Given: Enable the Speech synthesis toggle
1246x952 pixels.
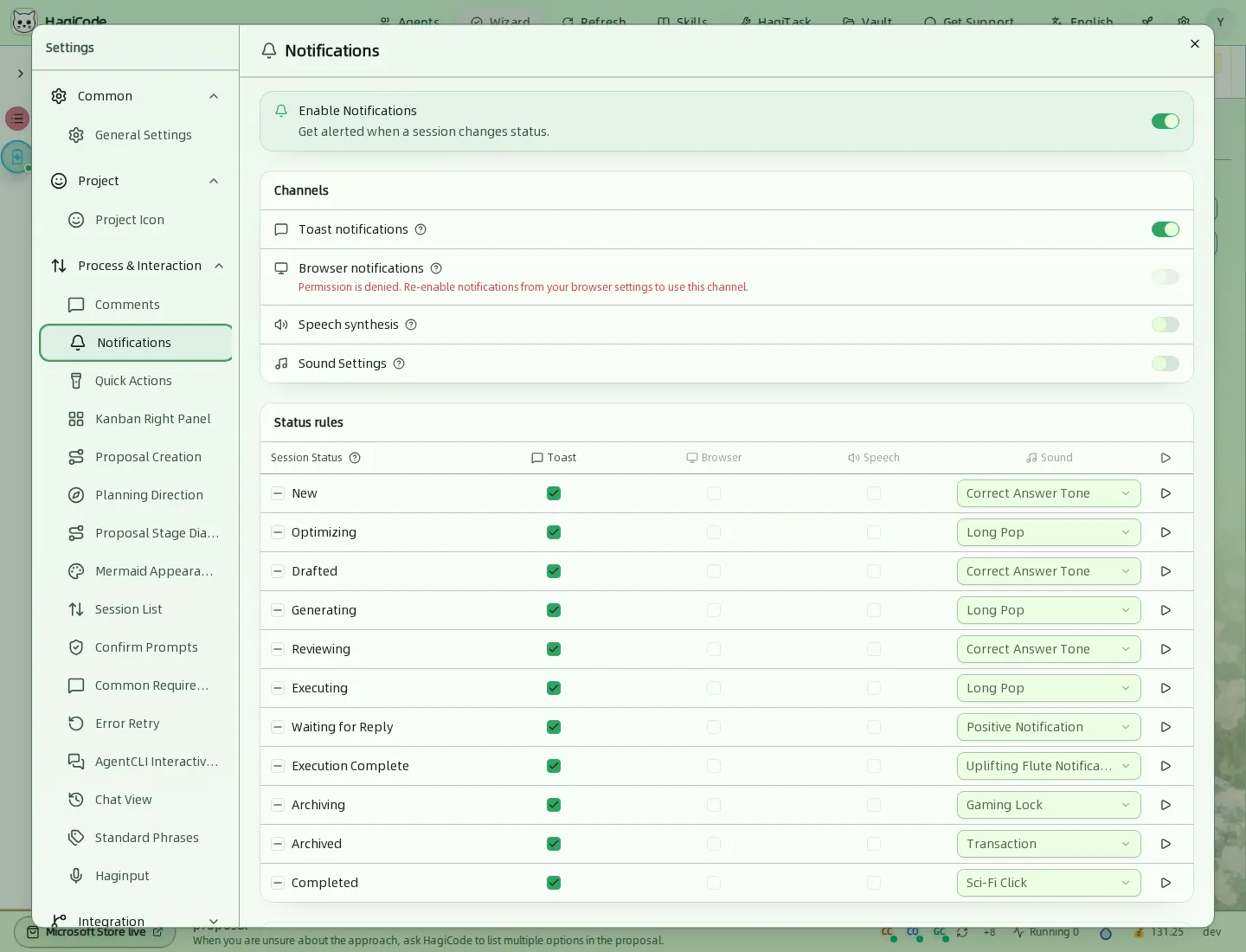Looking at the screenshot, I should (1166, 325).
